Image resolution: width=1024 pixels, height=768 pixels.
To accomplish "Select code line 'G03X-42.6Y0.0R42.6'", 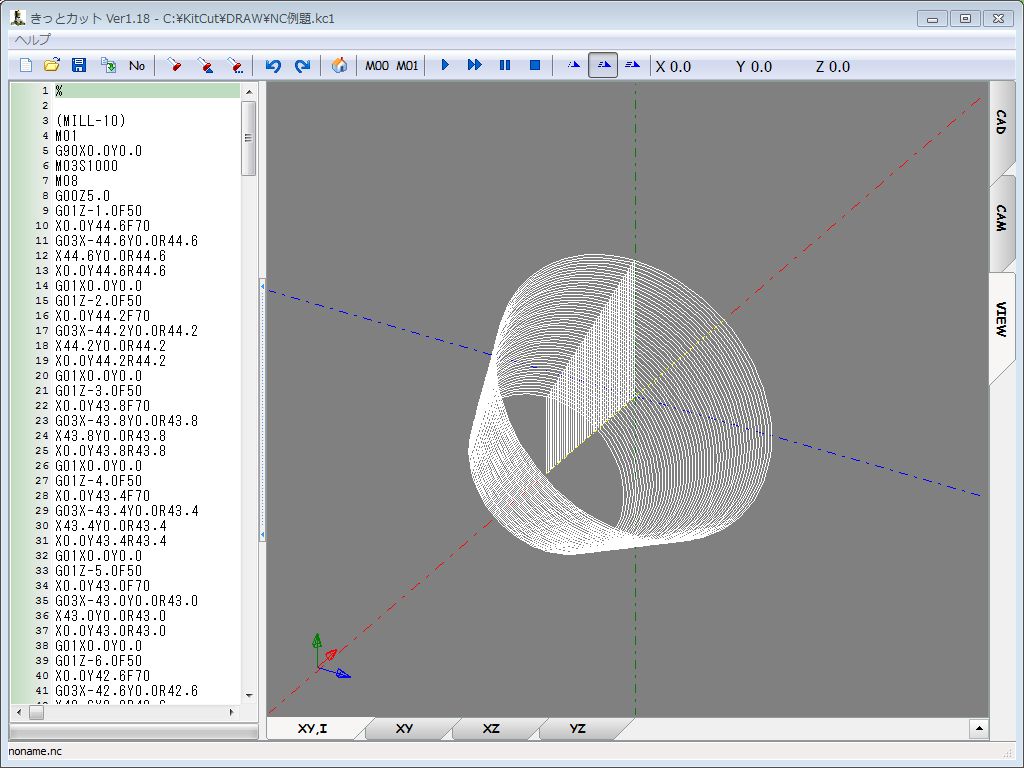I will [125, 692].
